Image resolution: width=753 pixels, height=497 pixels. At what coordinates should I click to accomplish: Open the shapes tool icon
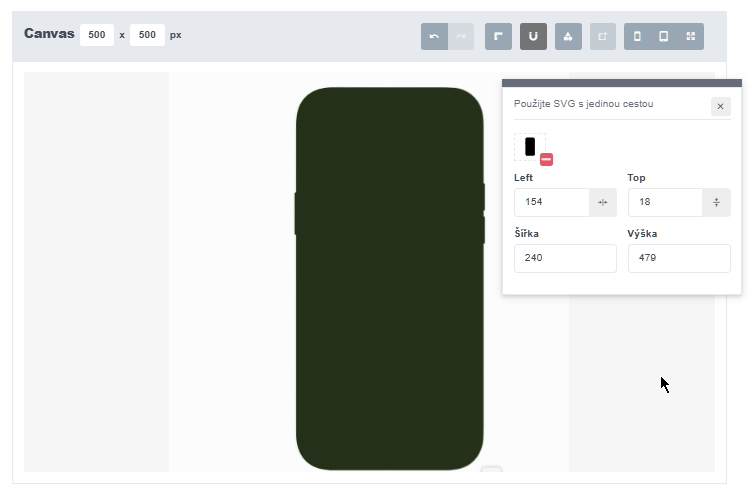pyautogui.click(x=568, y=36)
